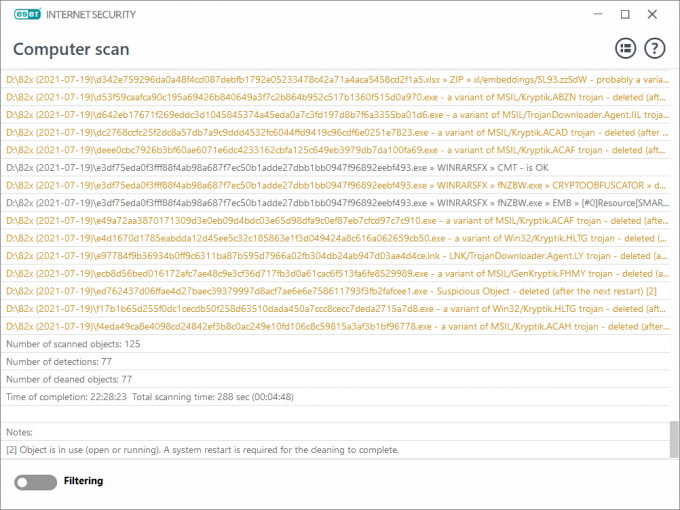The image size is (680, 510).
Task: Click the Time of completion line
Action: click(335, 397)
